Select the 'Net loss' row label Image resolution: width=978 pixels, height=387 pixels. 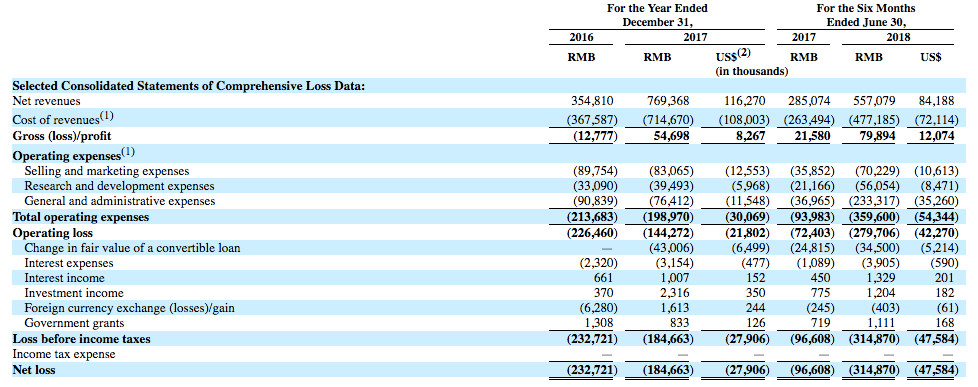pos(34,370)
